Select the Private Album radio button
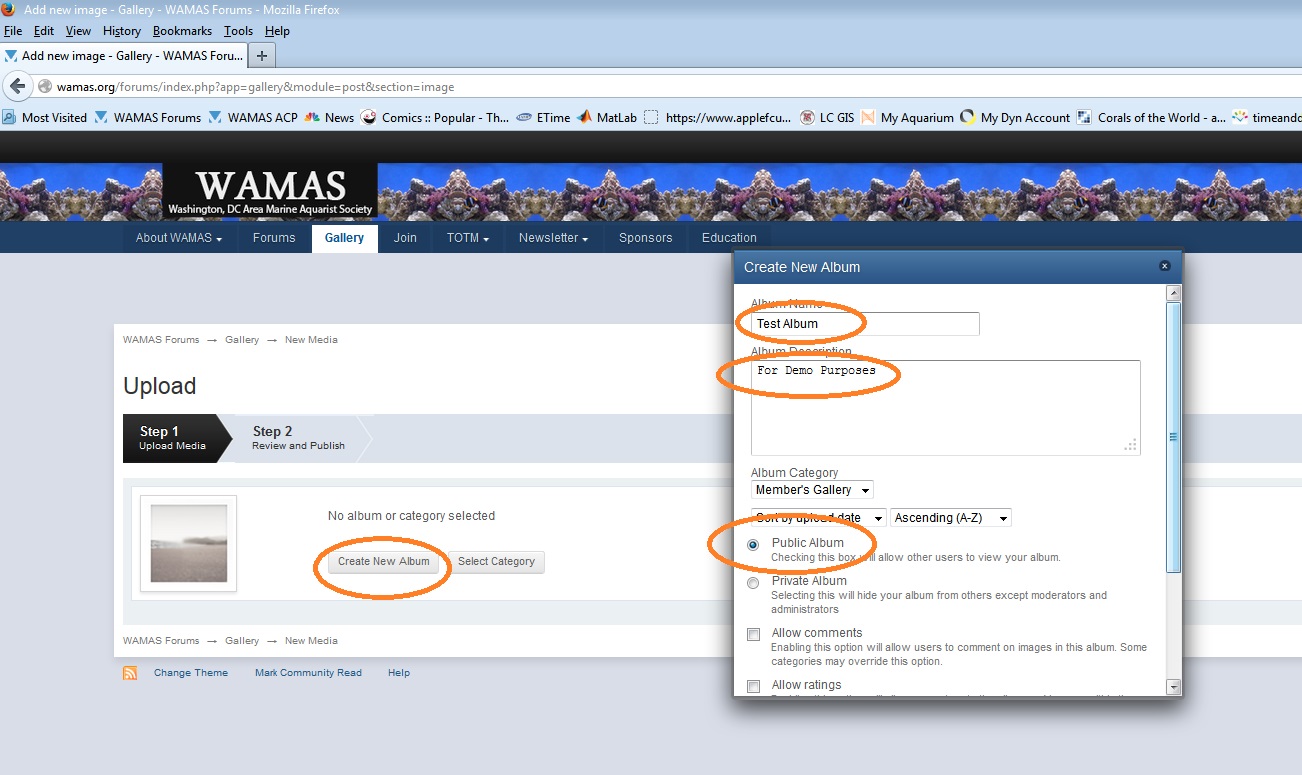The image size is (1302, 775). 753,582
